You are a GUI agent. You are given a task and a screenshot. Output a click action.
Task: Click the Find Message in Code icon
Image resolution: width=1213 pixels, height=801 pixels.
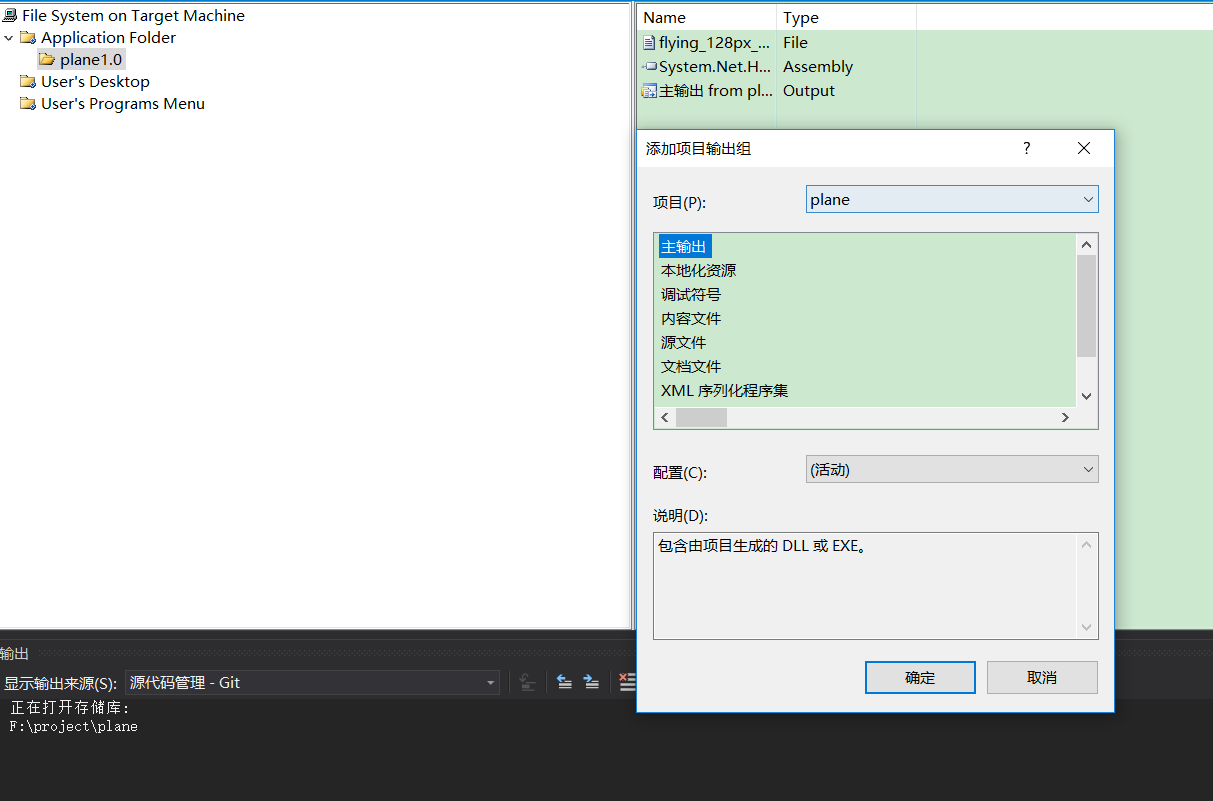coord(528,682)
